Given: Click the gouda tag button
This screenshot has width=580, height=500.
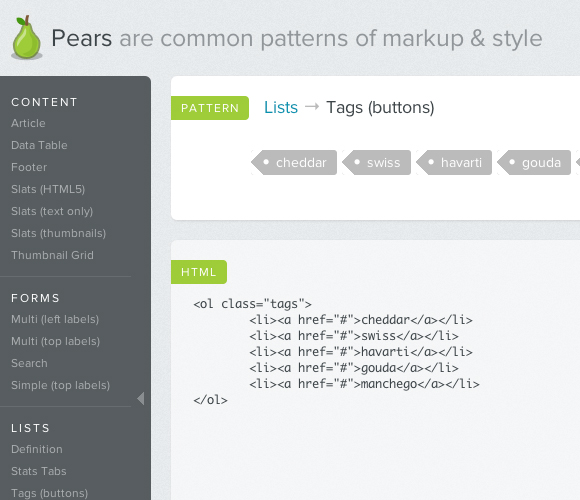Looking at the screenshot, I should (x=534, y=162).
